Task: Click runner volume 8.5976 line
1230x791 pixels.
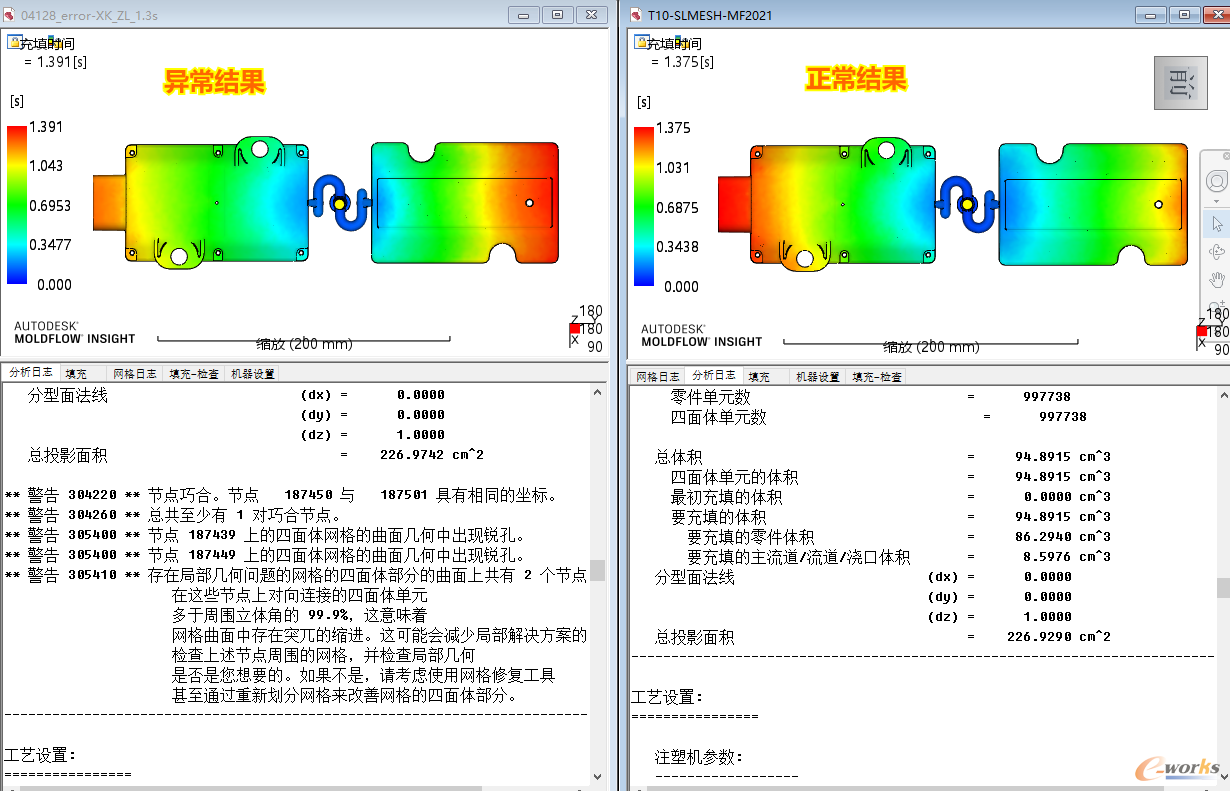Action: (x=899, y=557)
